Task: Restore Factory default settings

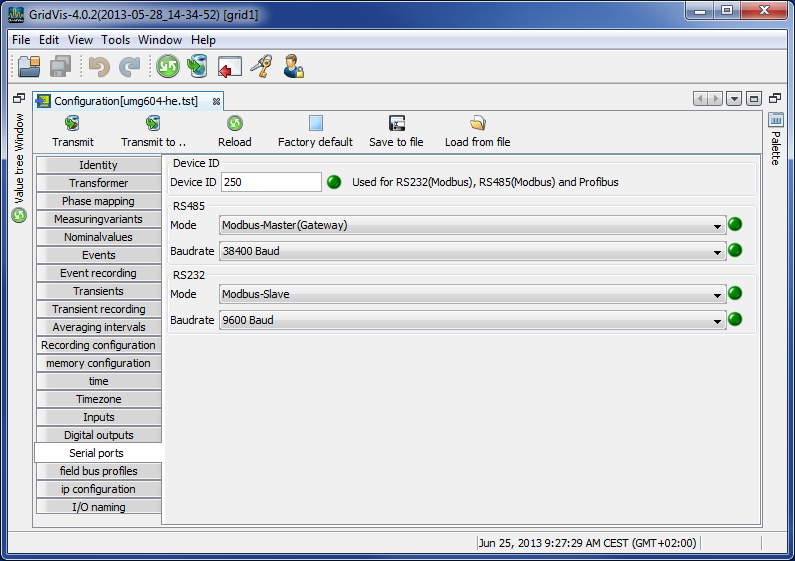Action: [315, 131]
